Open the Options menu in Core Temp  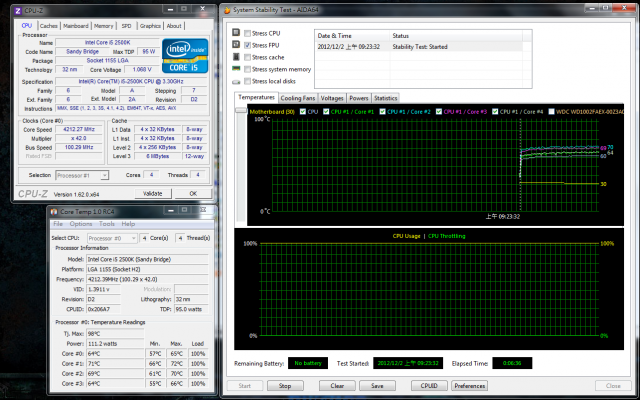pos(81,224)
